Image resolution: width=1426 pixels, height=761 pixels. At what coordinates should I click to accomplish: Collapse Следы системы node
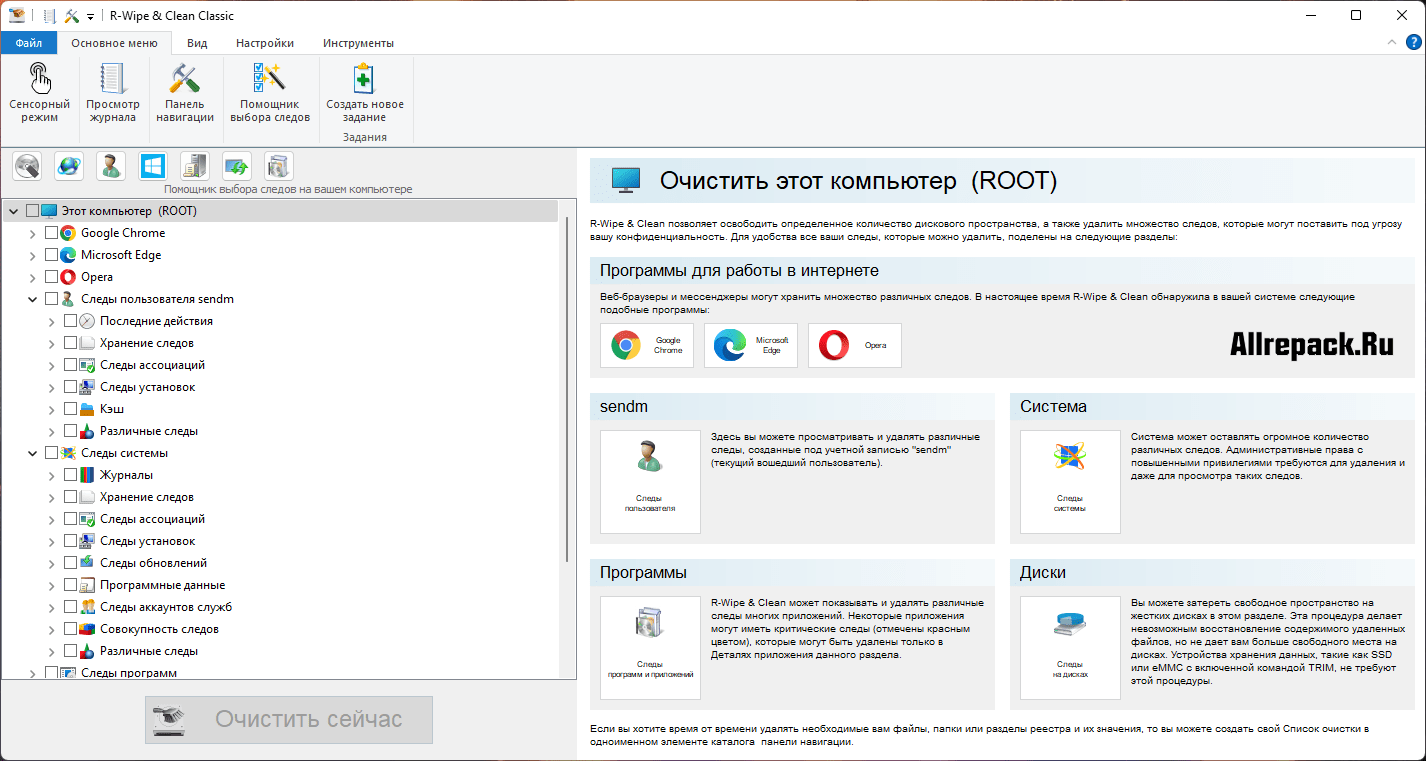click(33, 453)
